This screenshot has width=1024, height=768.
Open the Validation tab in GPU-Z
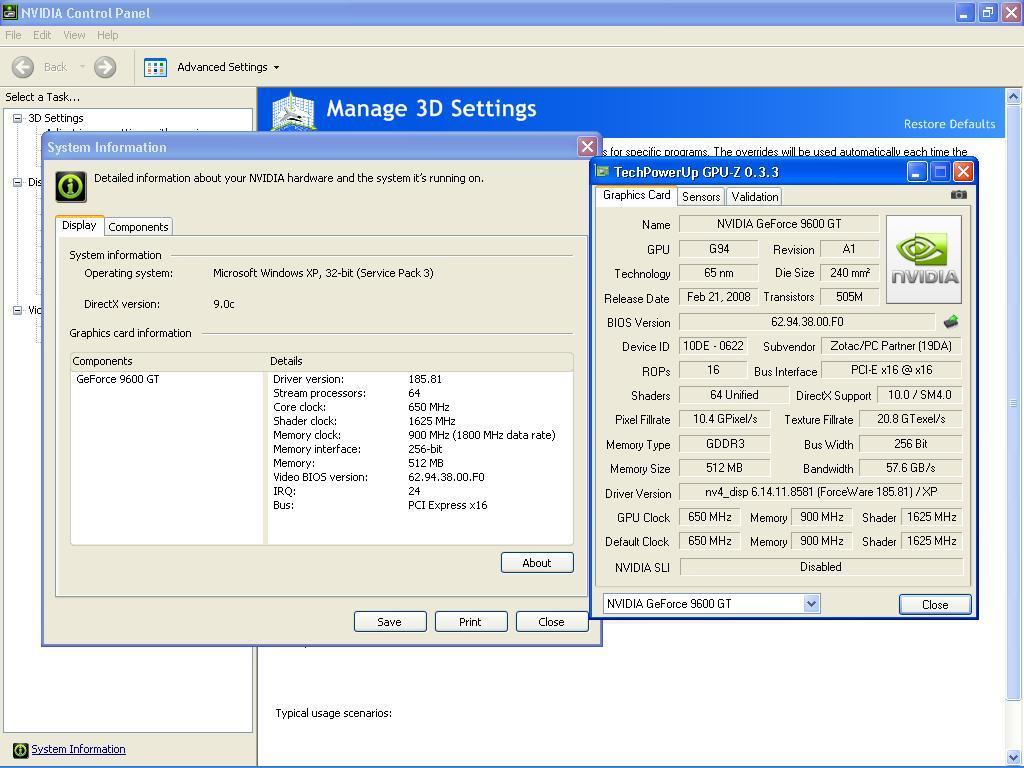(x=755, y=197)
